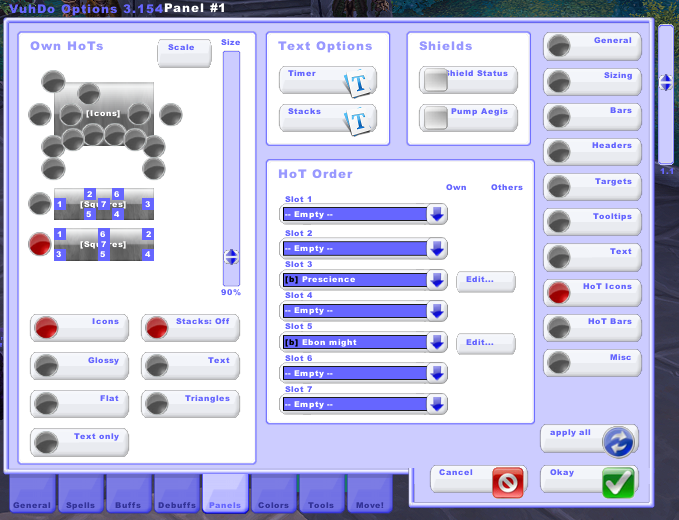
Task: Enable the Shield Status checkbox
Action: (434, 80)
